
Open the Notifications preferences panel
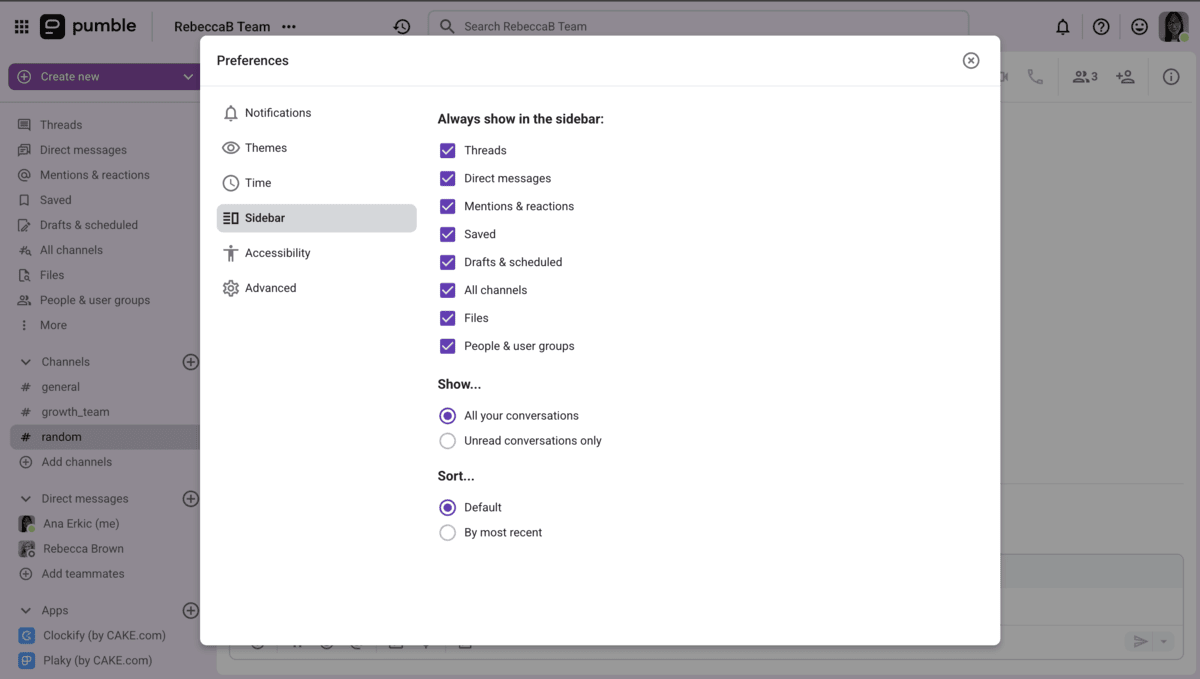coord(277,113)
